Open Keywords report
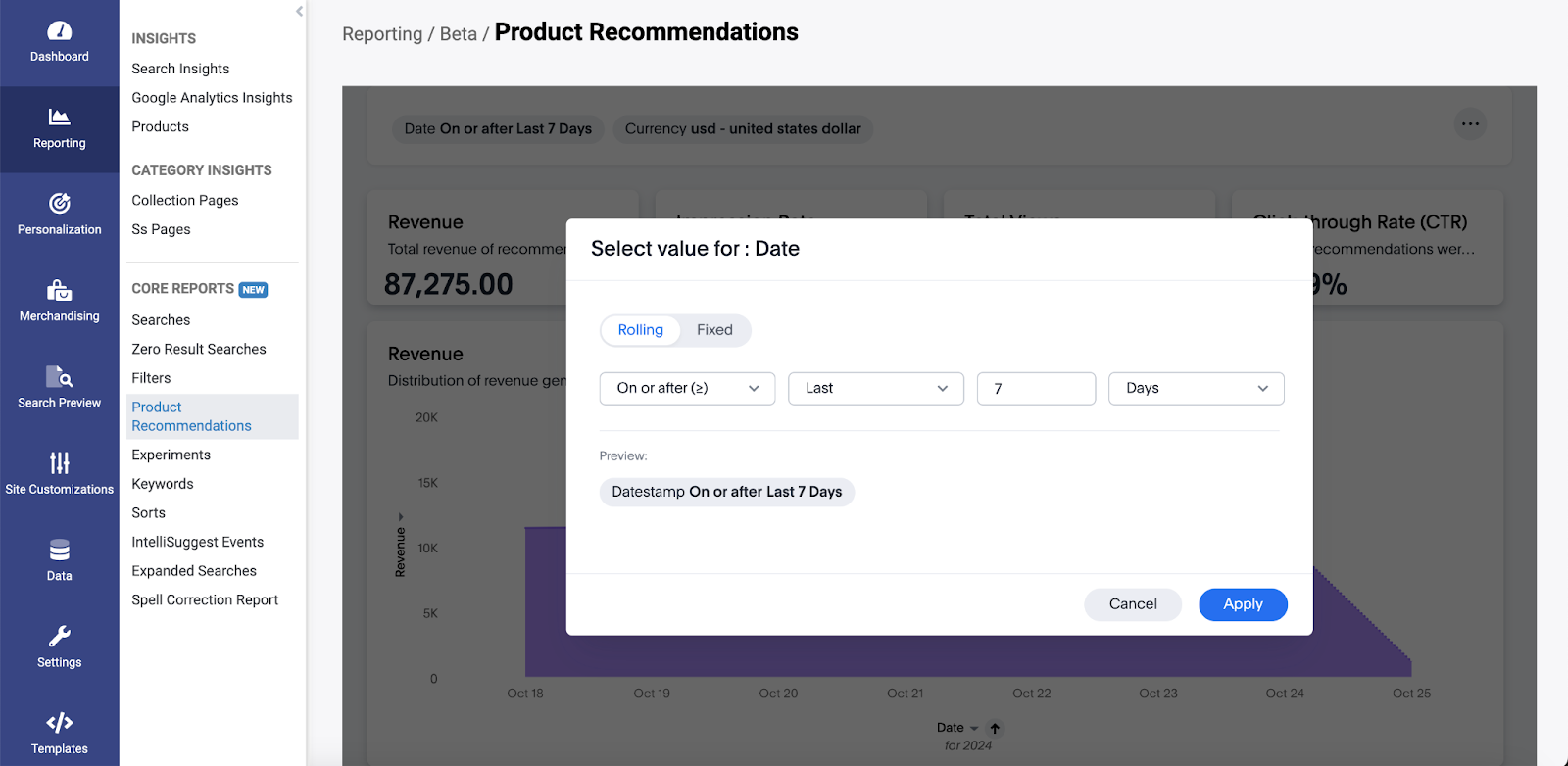 point(163,484)
